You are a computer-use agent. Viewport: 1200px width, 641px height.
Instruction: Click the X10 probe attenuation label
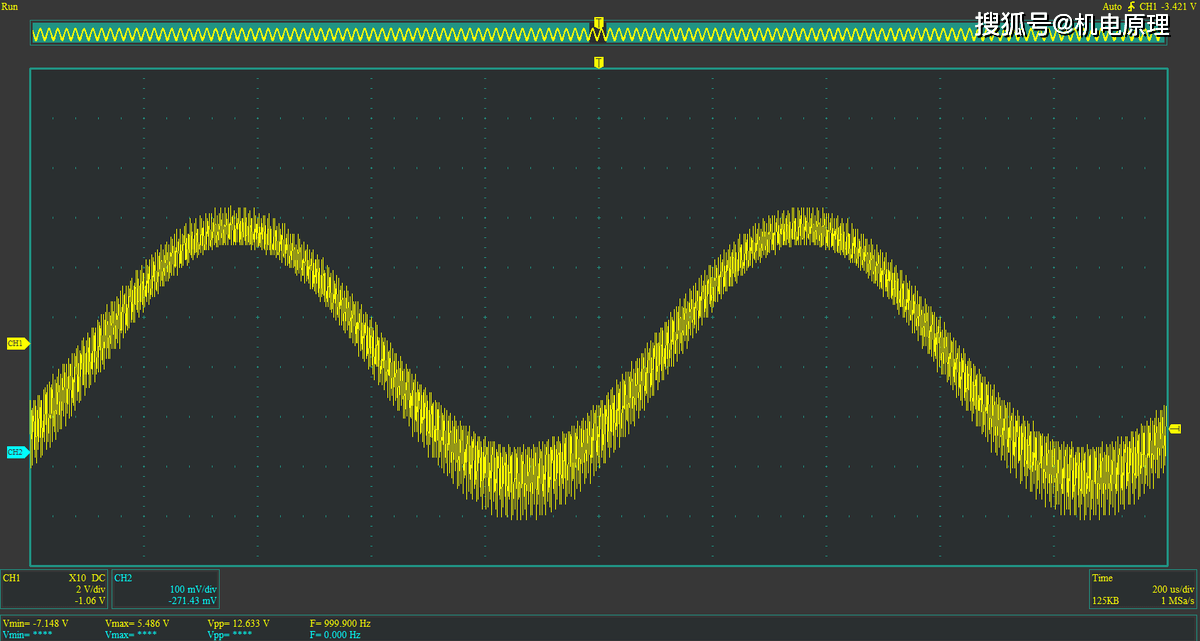pos(78,578)
